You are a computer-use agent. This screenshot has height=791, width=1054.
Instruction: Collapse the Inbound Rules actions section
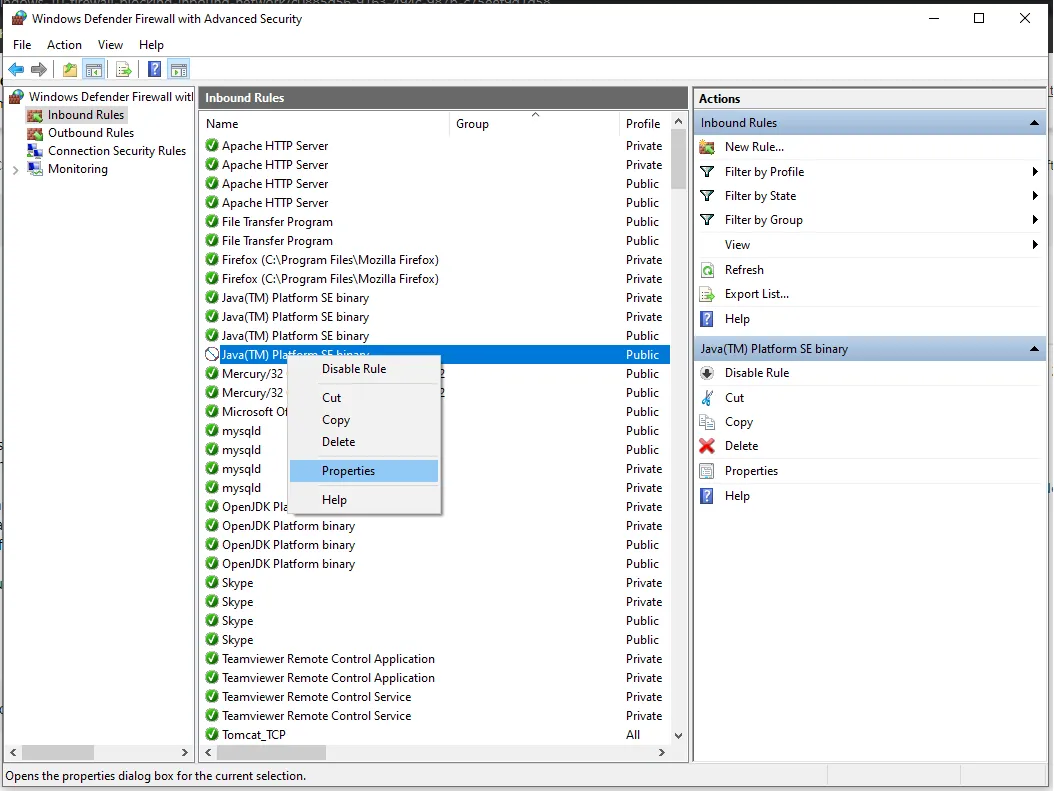tap(1035, 123)
